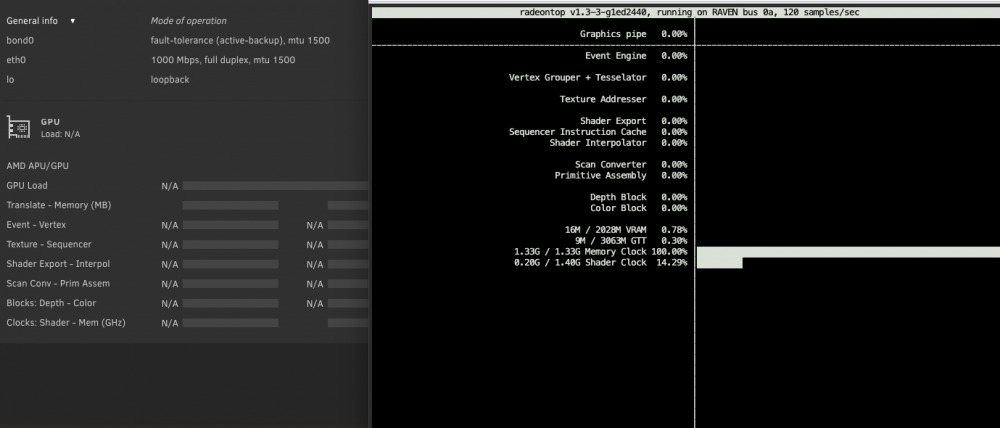Viewport: 1000px width, 428px height.
Task: Click the Graphics pipe row in radeontop
Action: (633, 34)
